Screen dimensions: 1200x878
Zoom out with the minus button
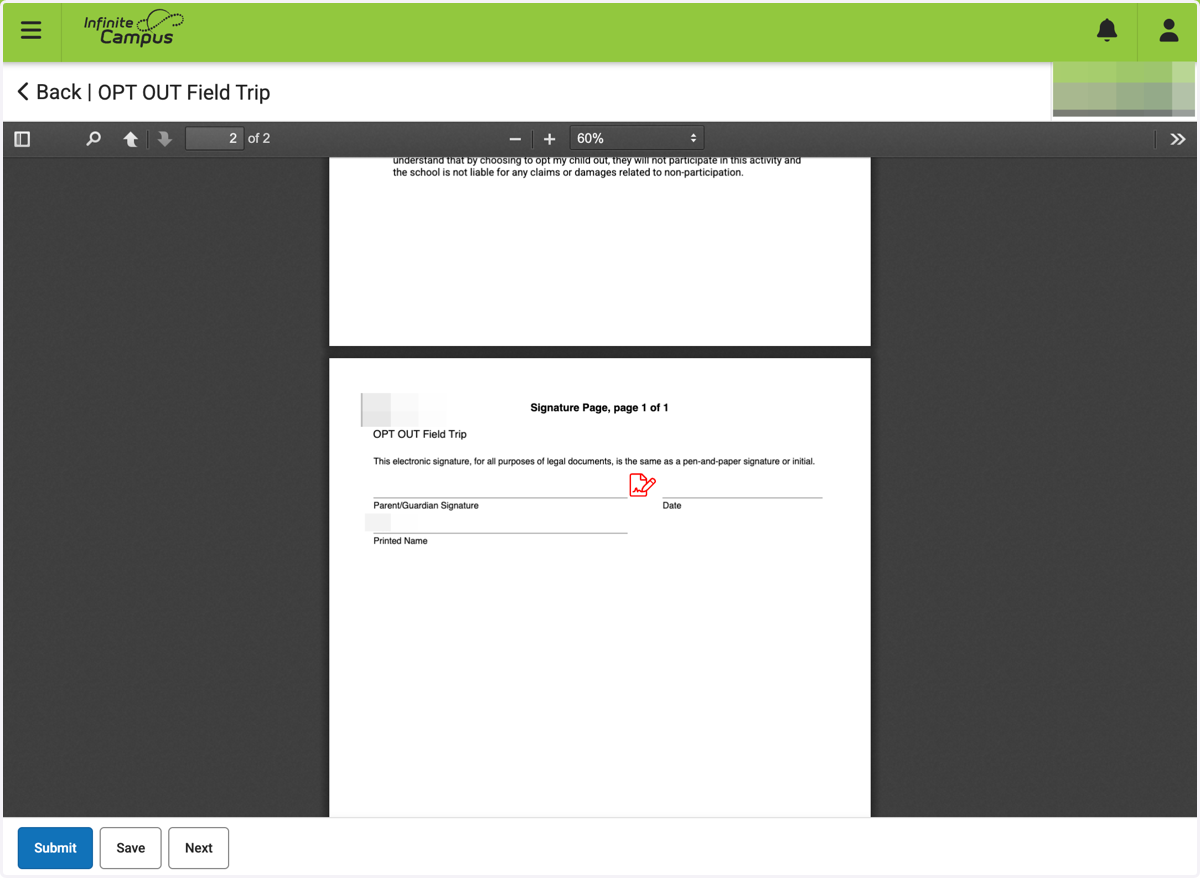point(515,139)
